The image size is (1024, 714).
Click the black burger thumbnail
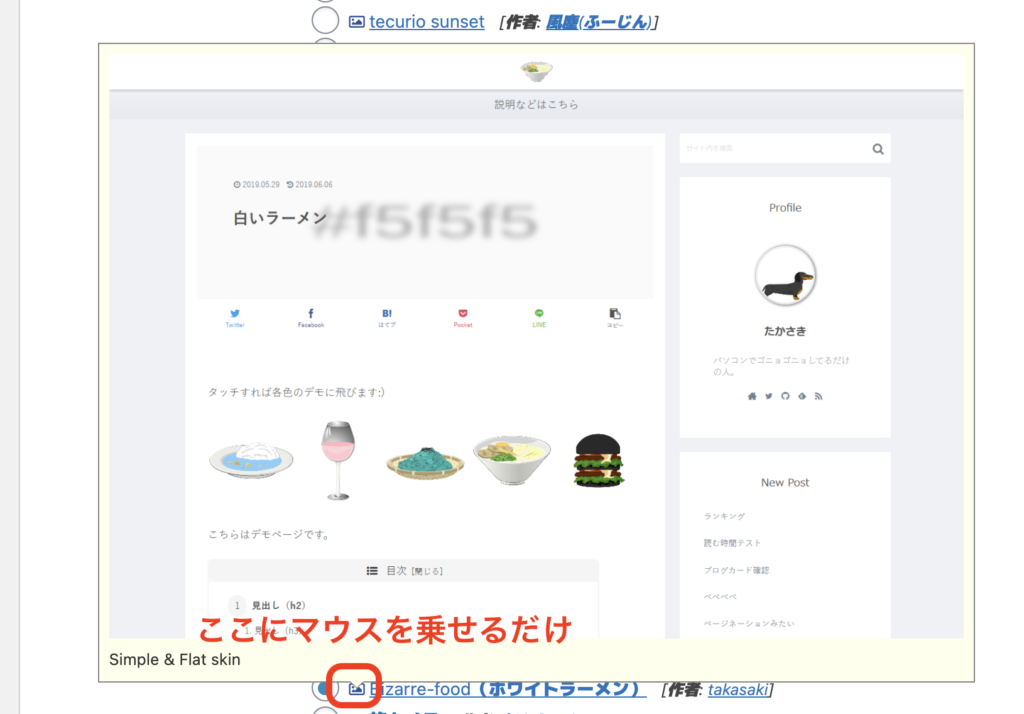coord(599,461)
